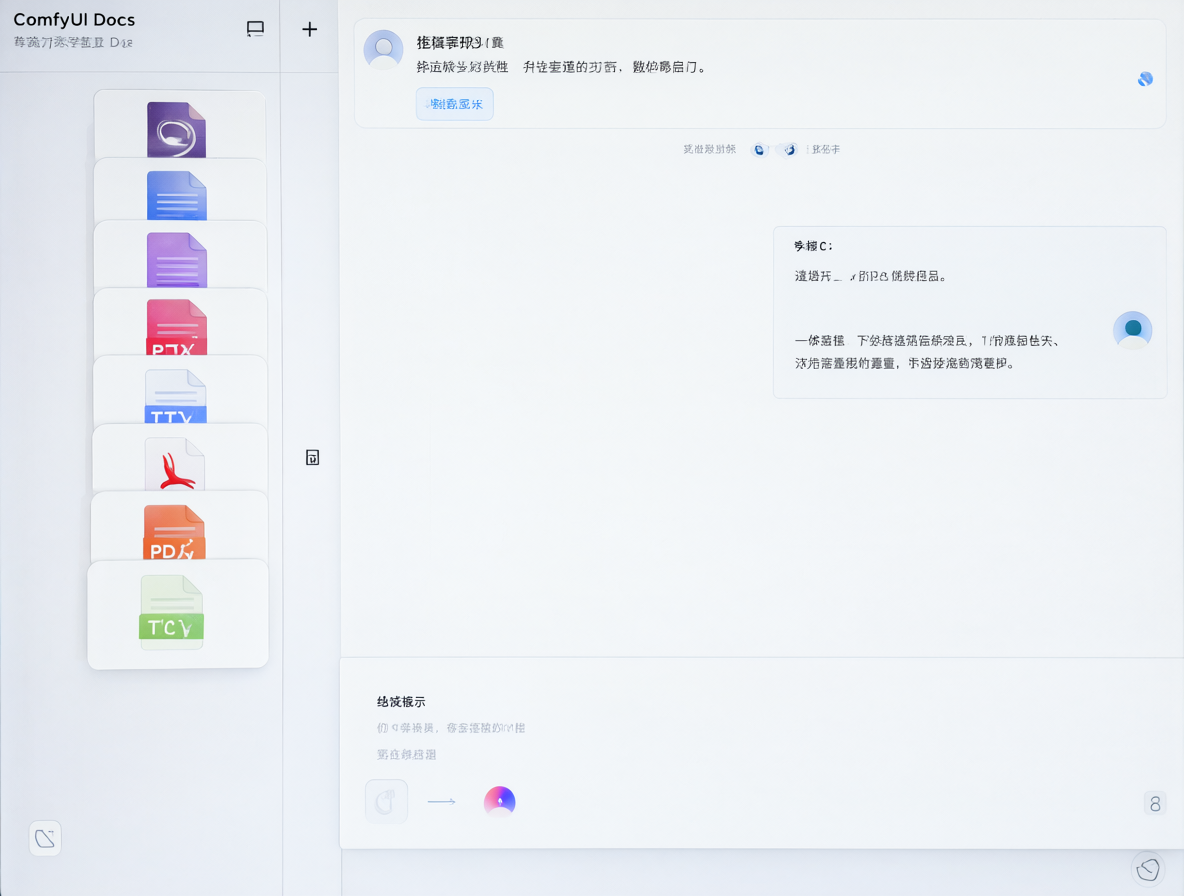Click the ComfyUI Docs title
Image resolution: width=1184 pixels, height=896 pixels.
(x=74, y=20)
